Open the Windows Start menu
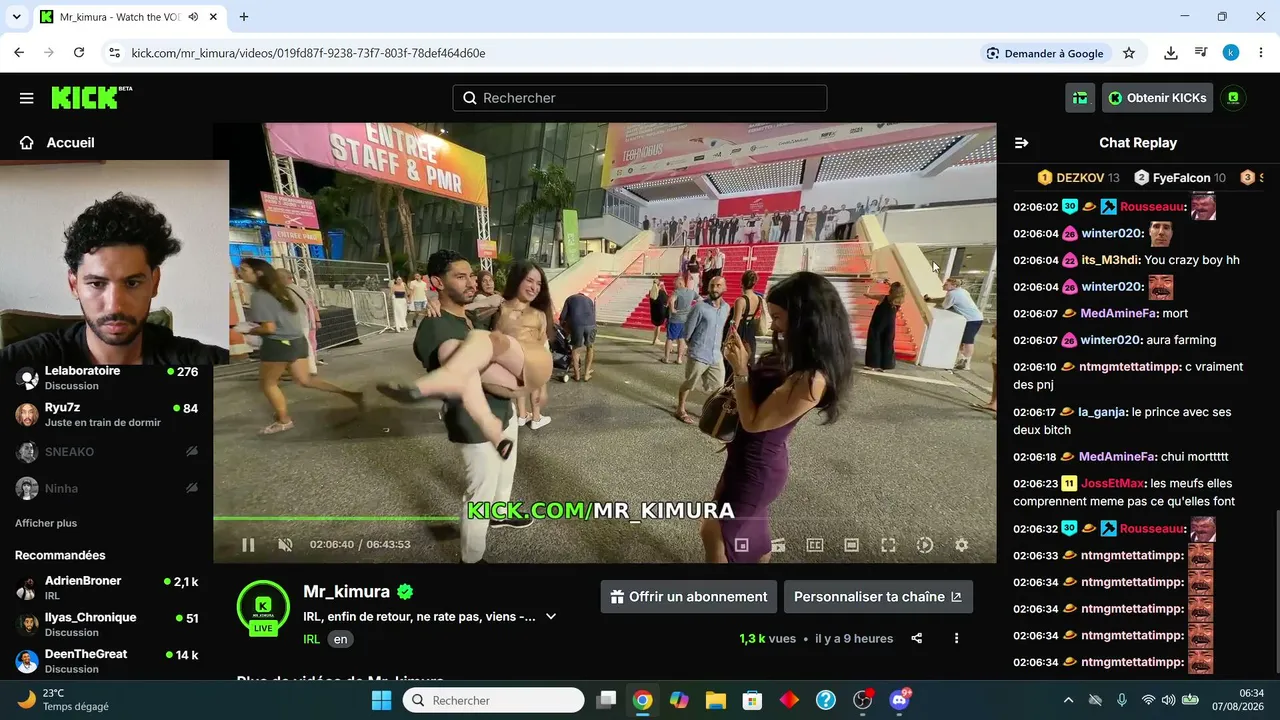 tap(381, 700)
